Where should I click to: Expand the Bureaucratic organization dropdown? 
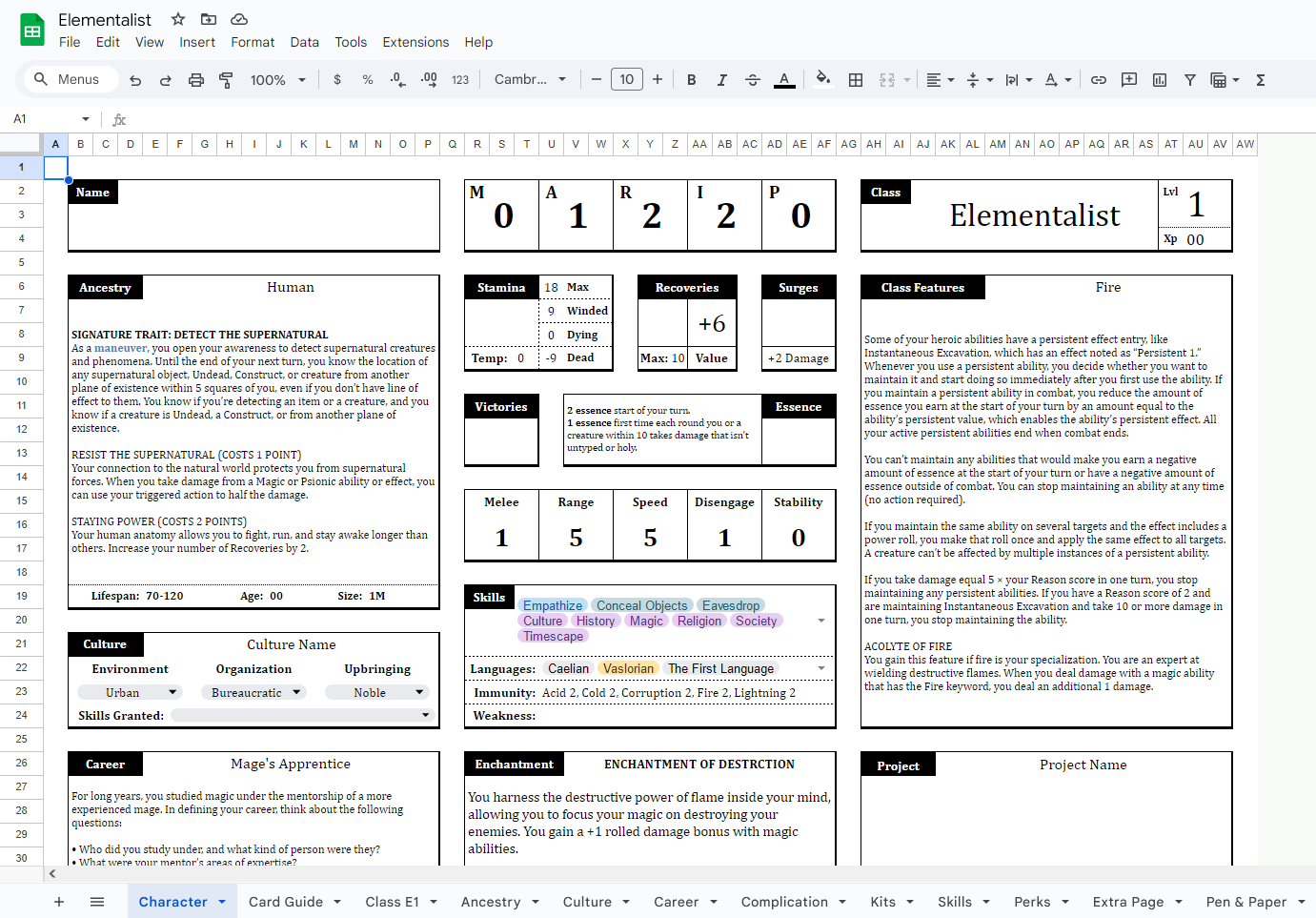point(253,693)
